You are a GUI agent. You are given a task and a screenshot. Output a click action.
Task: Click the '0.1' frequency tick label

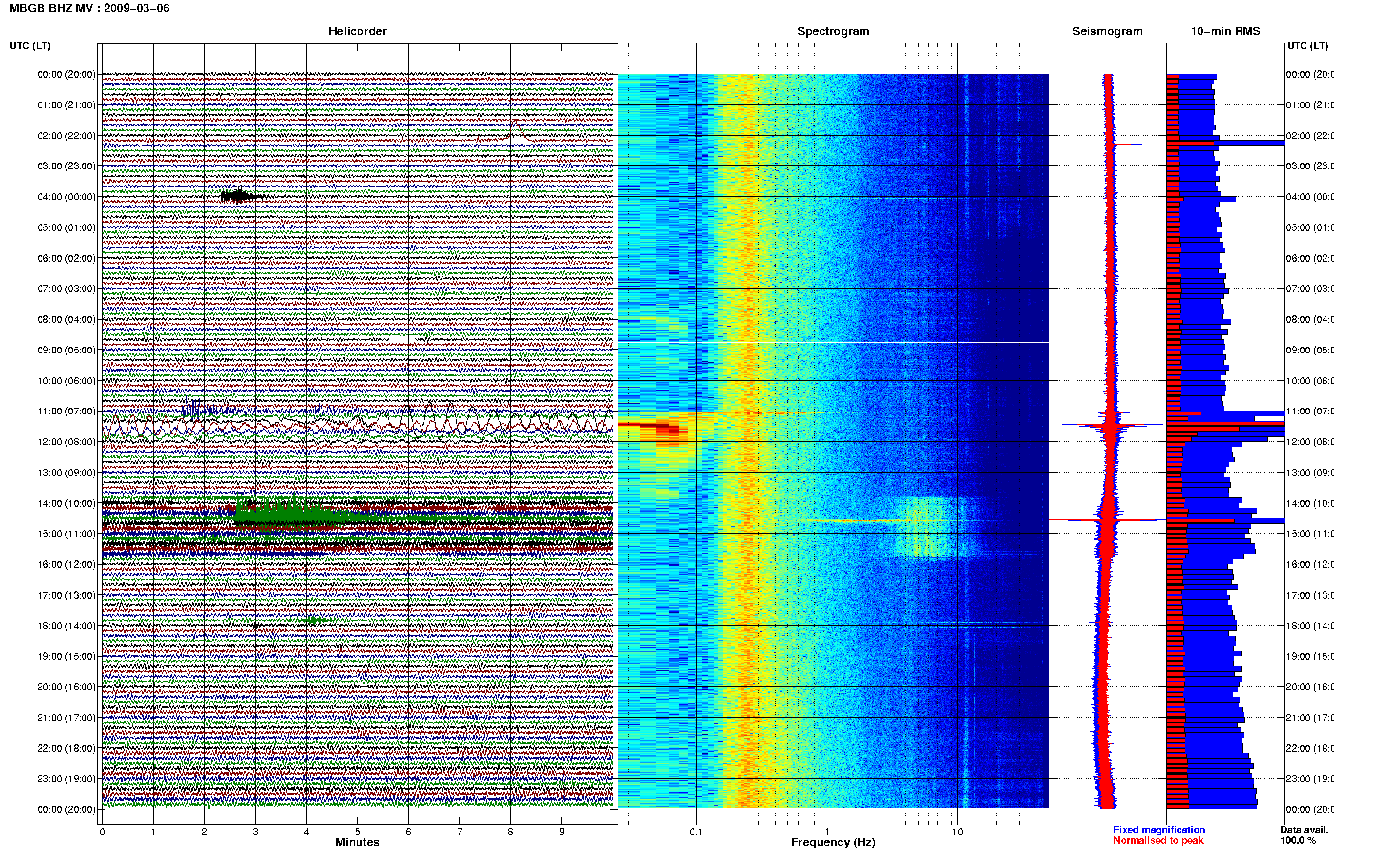coord(696,832)
